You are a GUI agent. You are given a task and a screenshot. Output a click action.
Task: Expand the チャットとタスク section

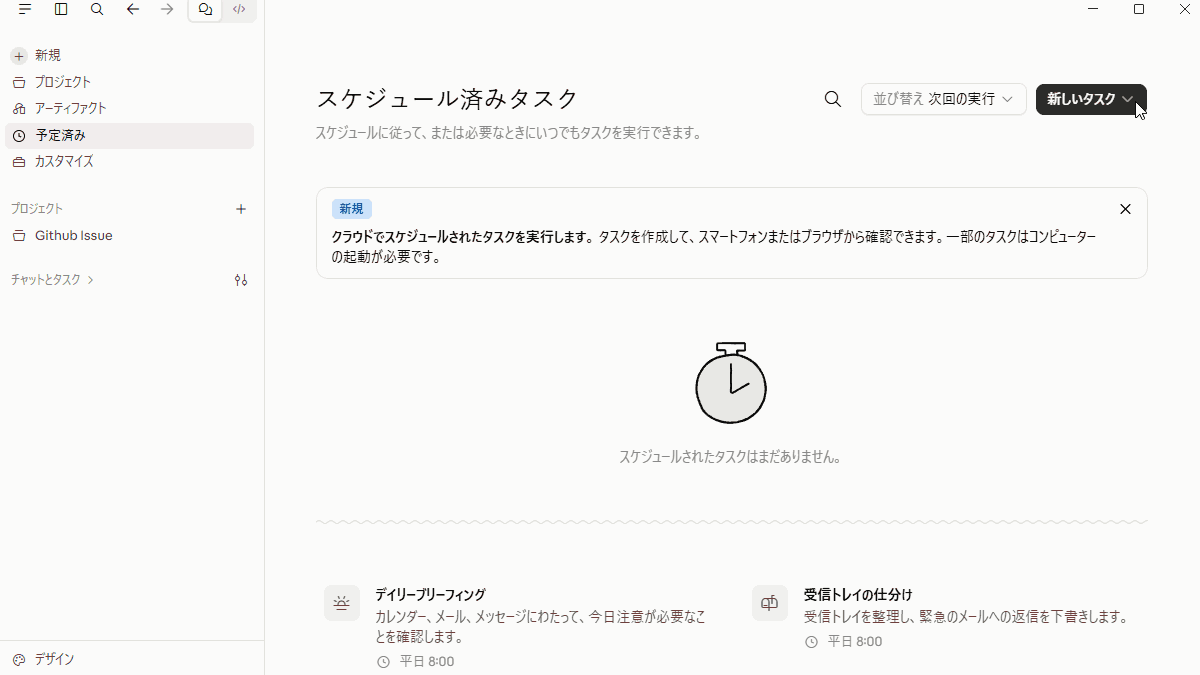53,280
